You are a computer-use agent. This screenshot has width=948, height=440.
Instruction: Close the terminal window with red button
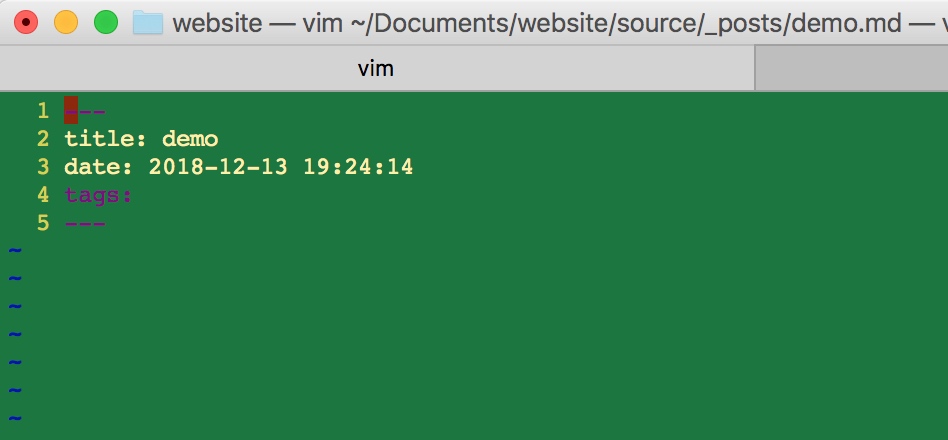(x=26, y=22)
